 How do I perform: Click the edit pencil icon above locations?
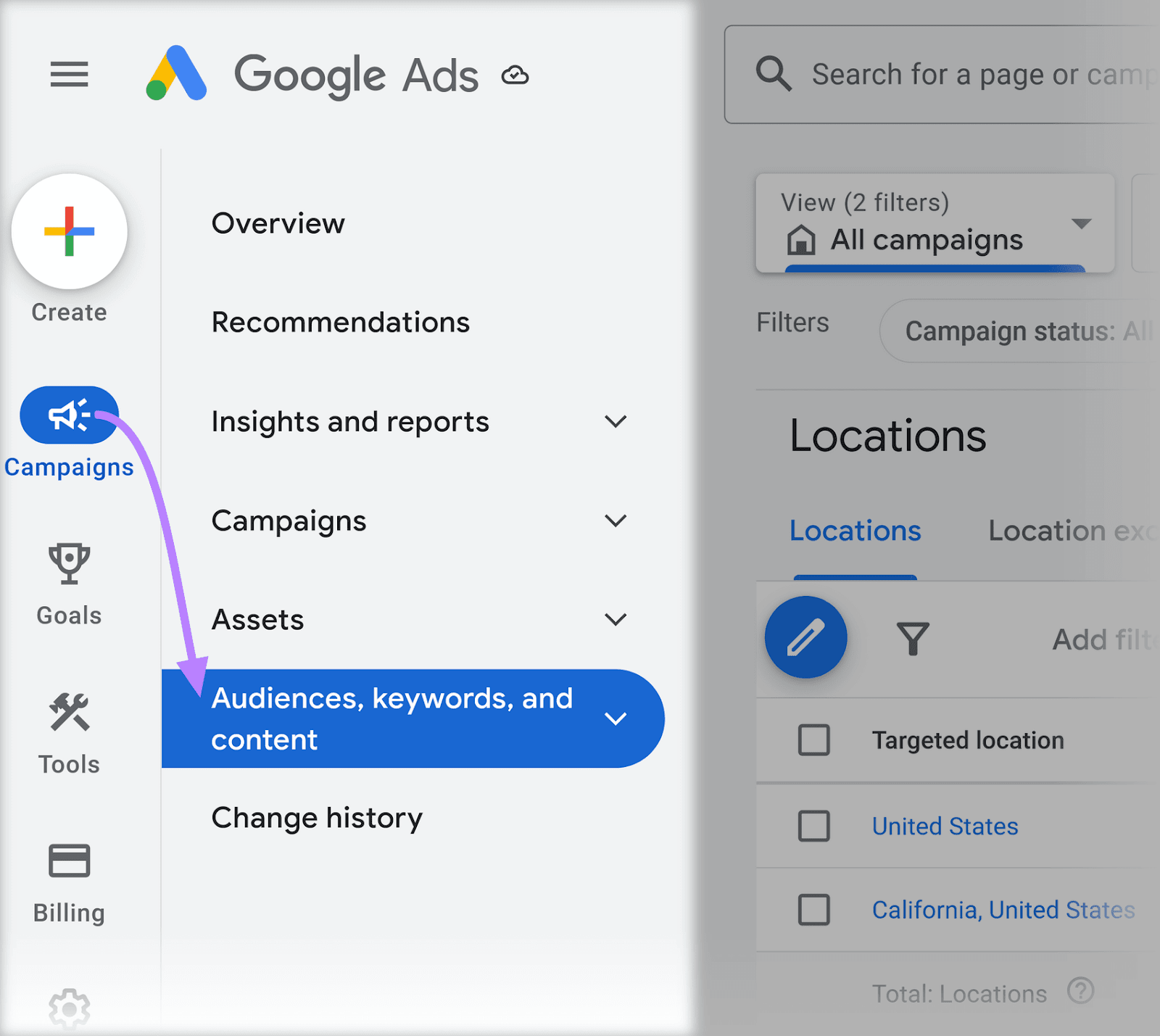[805, 637]
